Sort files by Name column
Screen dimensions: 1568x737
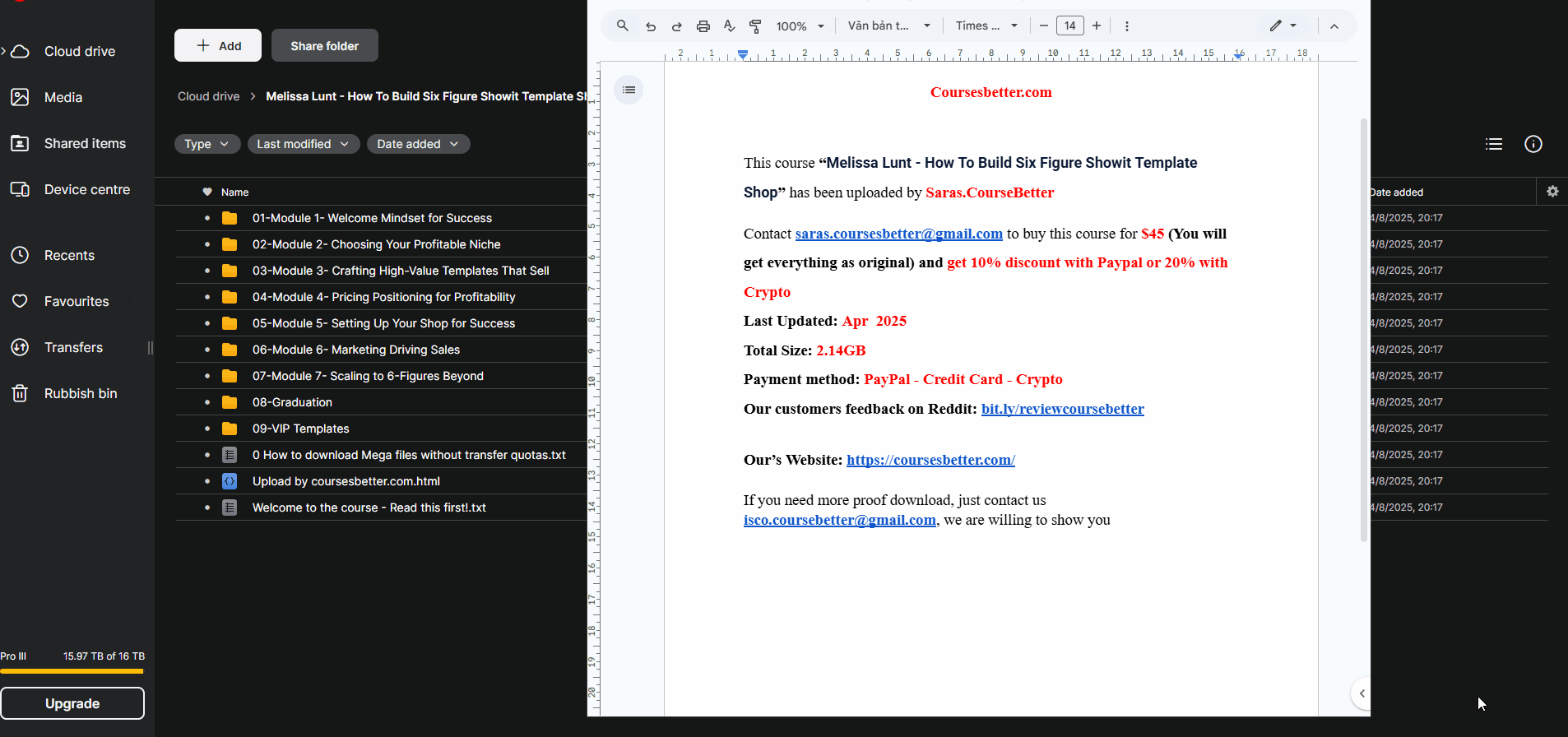pos(235,192)
